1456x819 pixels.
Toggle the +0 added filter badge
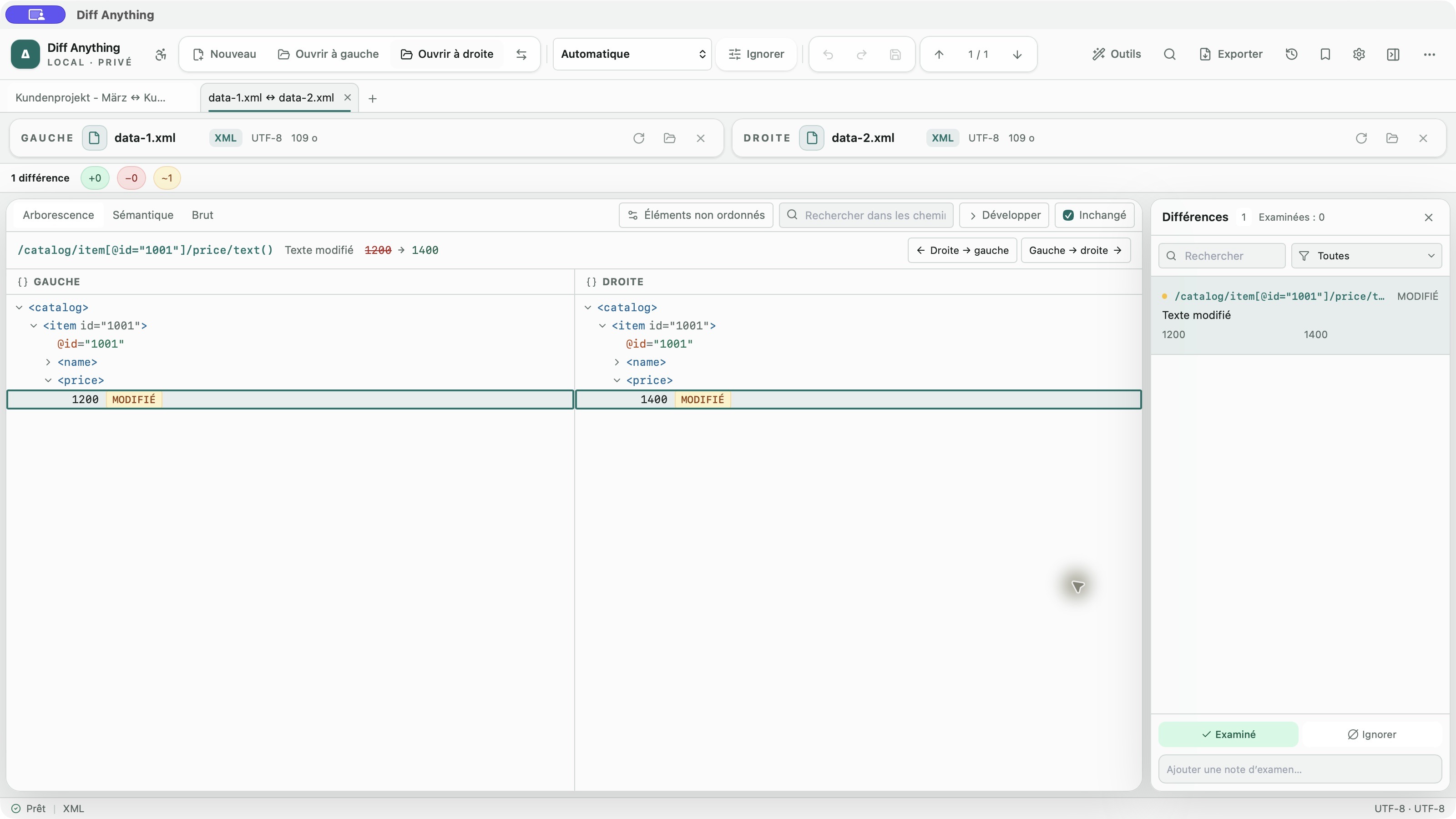95,178
